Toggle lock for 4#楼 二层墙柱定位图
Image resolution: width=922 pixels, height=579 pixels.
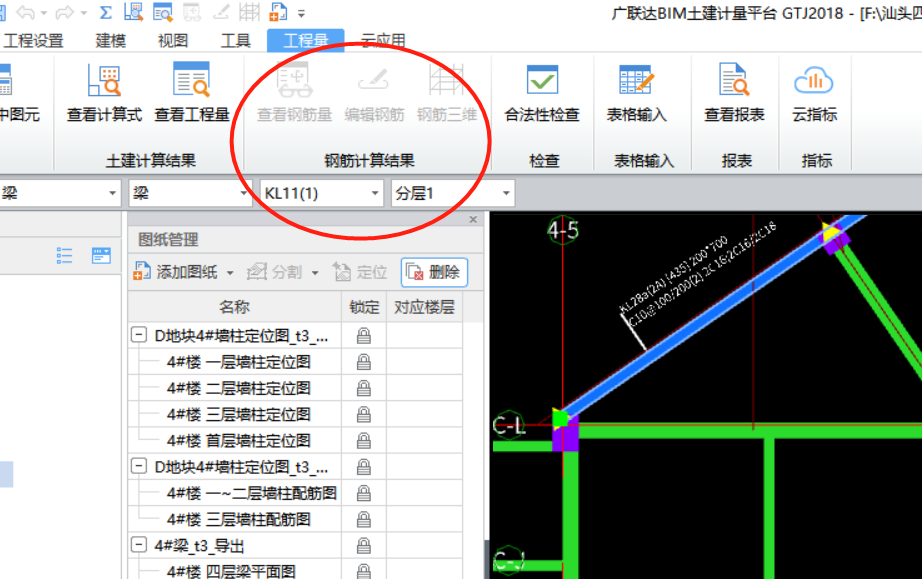click(364, 388)
